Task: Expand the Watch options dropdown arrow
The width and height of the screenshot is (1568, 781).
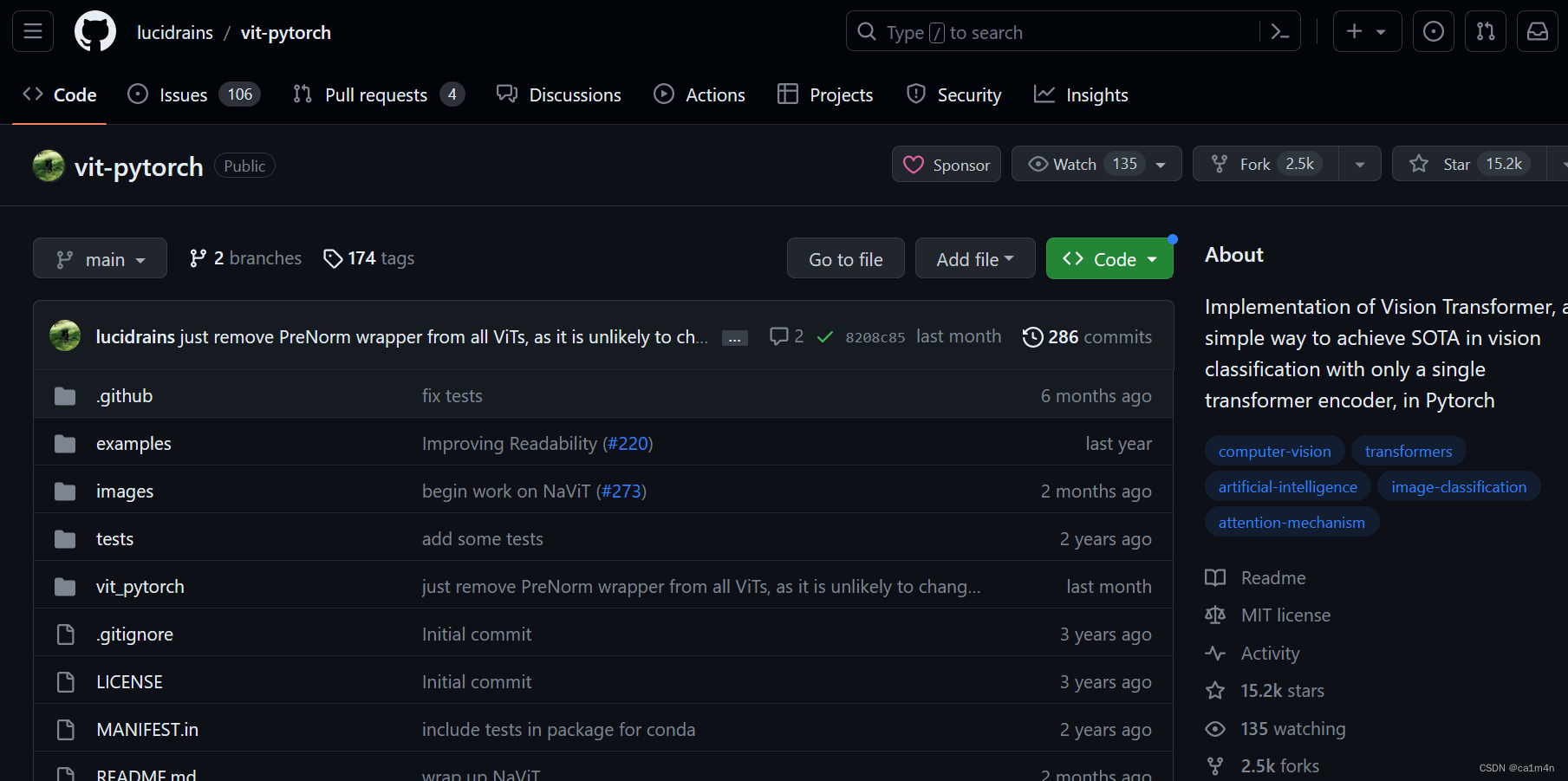Action: tap(1161, 165)
